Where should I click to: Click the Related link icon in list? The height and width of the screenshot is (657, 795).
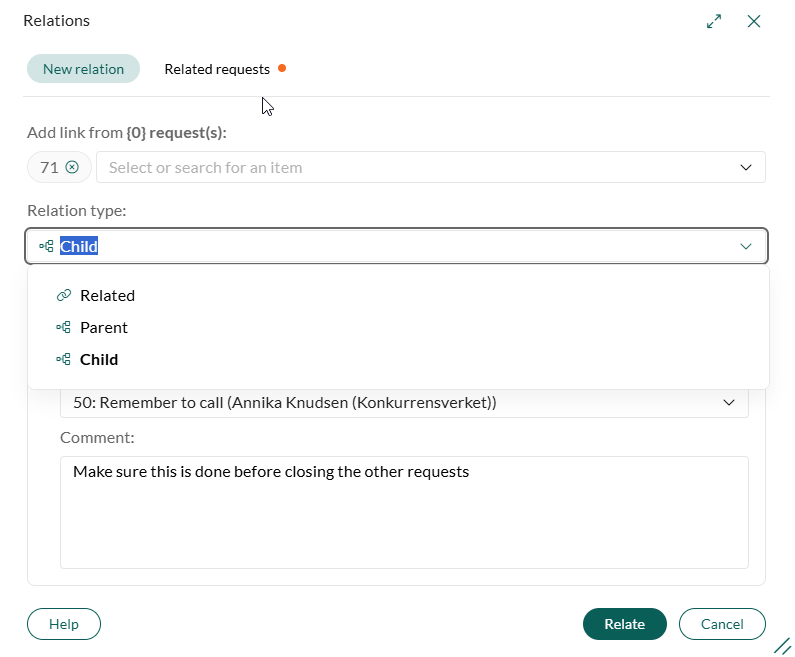(x=64, y=295)
